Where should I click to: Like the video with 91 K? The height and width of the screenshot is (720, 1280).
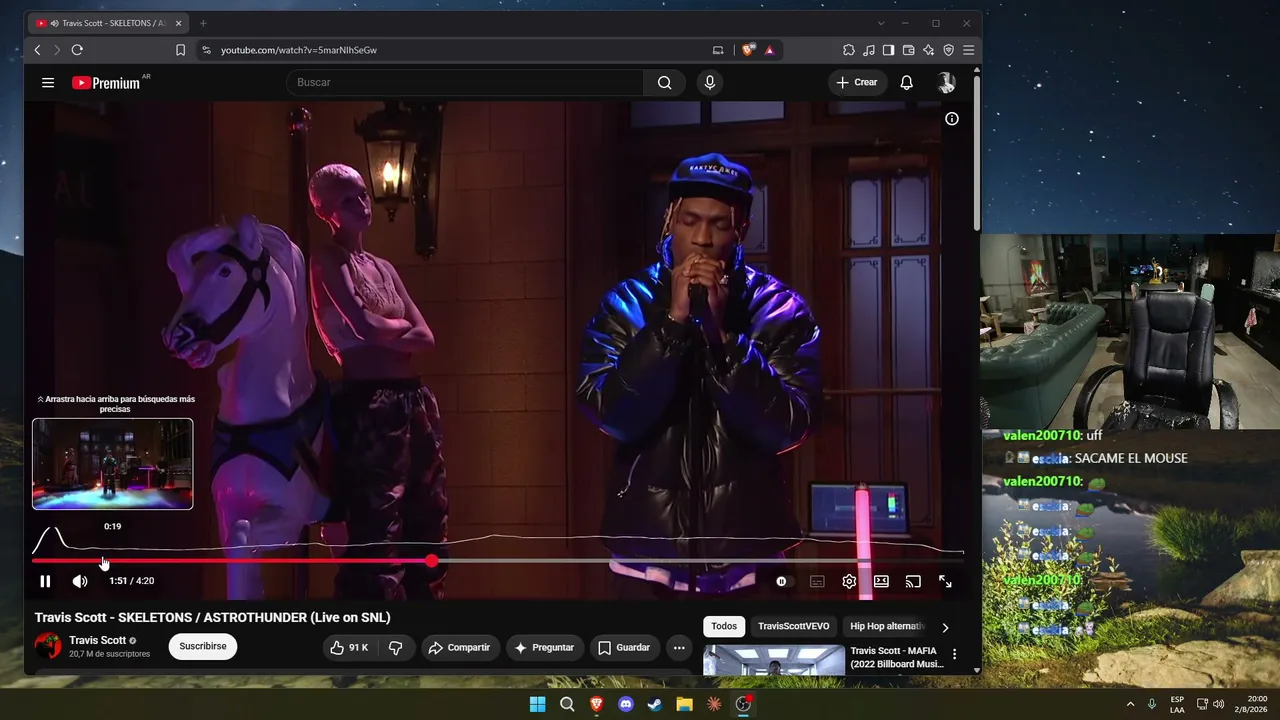tap(350, 648)
